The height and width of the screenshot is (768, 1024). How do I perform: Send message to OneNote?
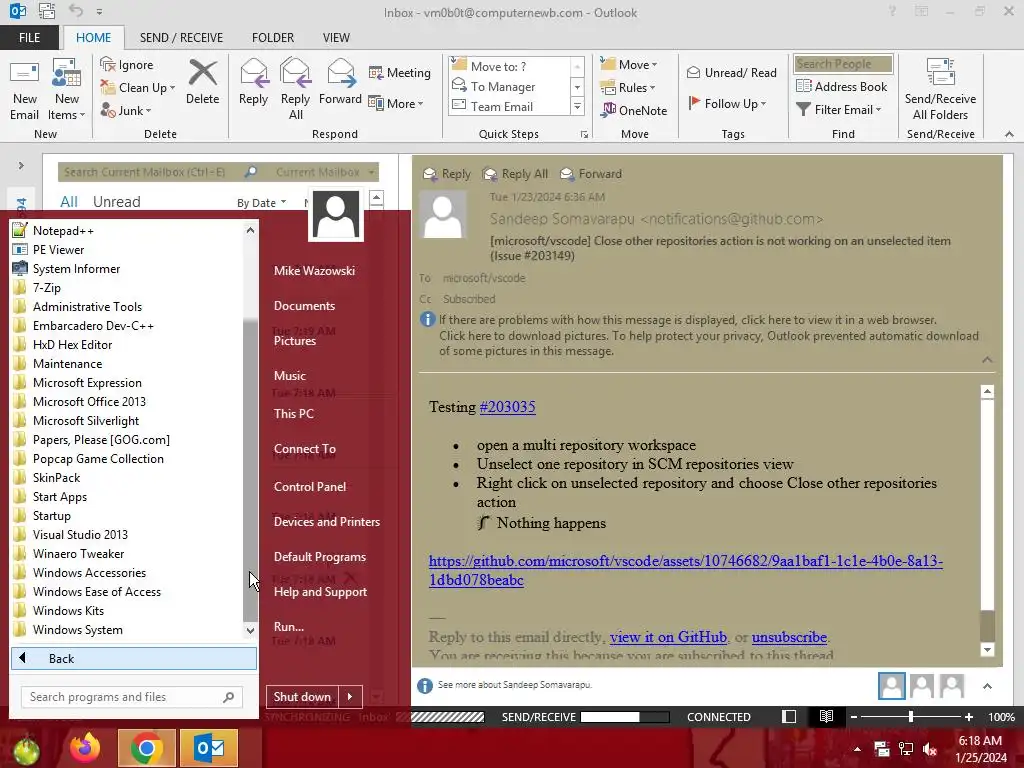pyautogui.click(x=635, y=110)
